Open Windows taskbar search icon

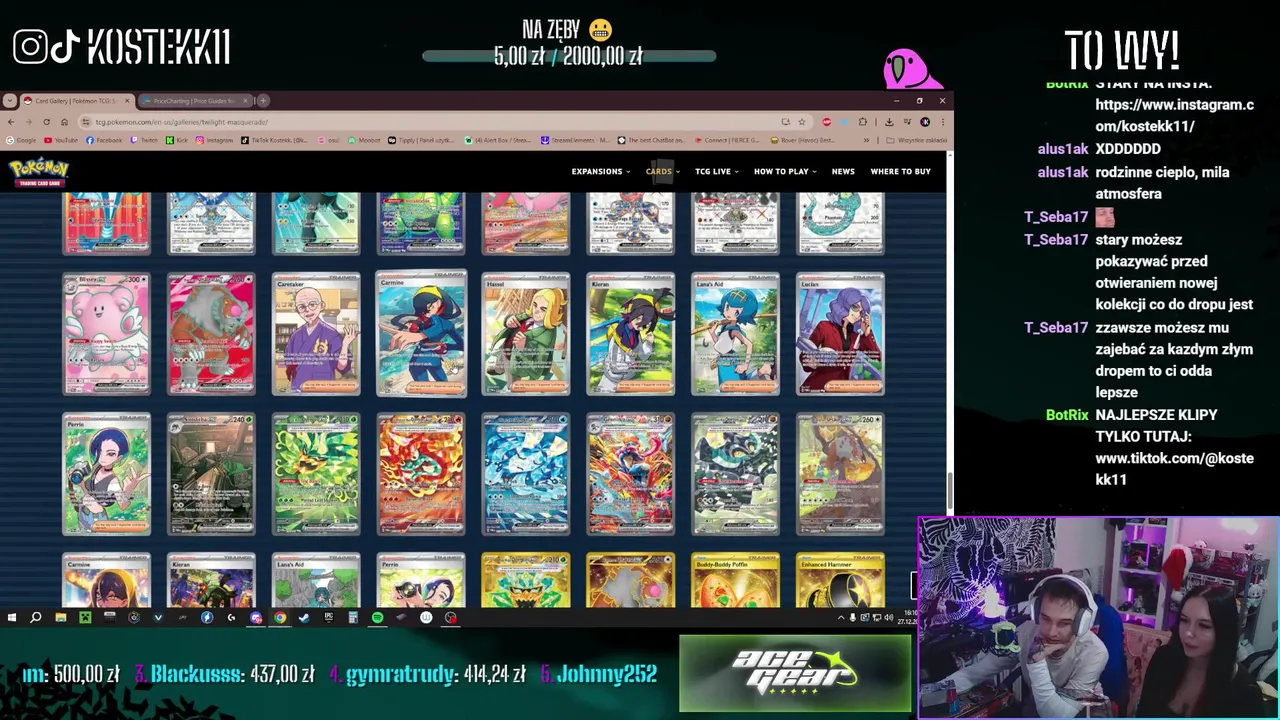tap(36, 618)
